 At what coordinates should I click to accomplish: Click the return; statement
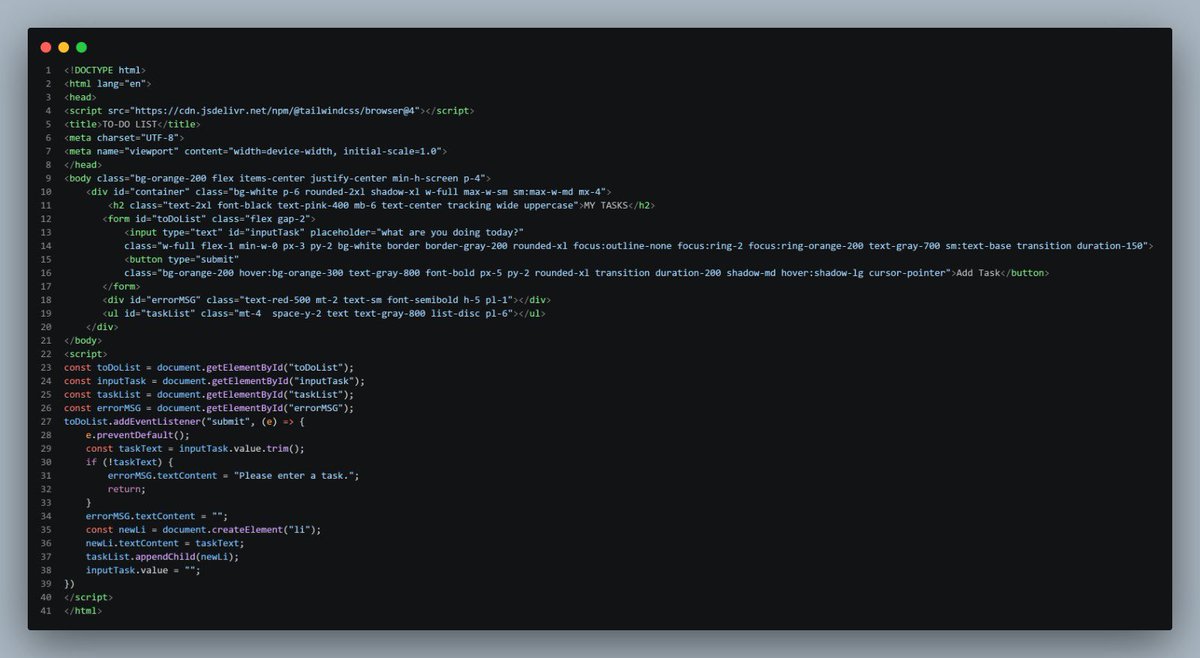[x=127, y=489]
